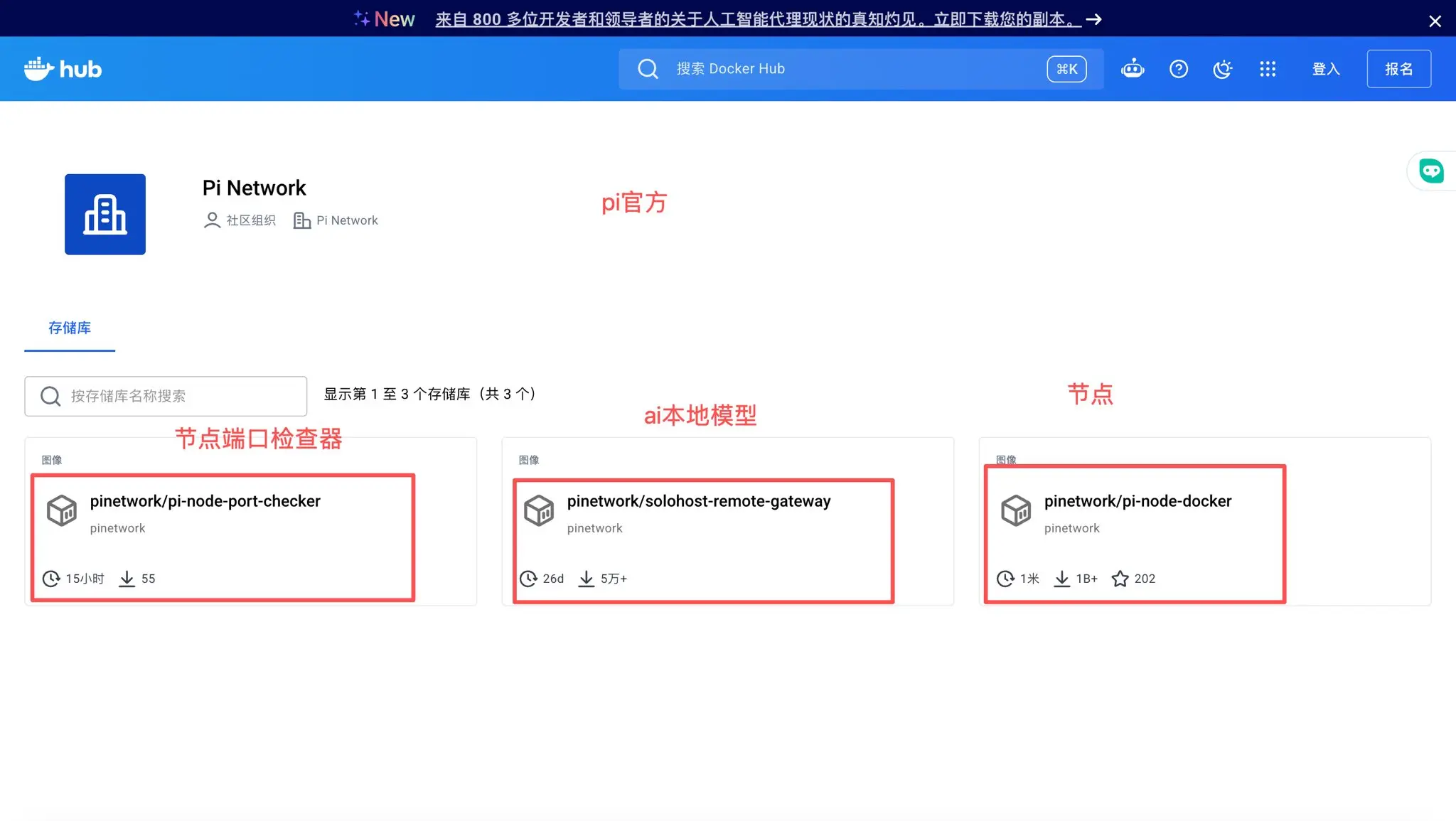Follow the announcement banner arrow icon

1094,19
